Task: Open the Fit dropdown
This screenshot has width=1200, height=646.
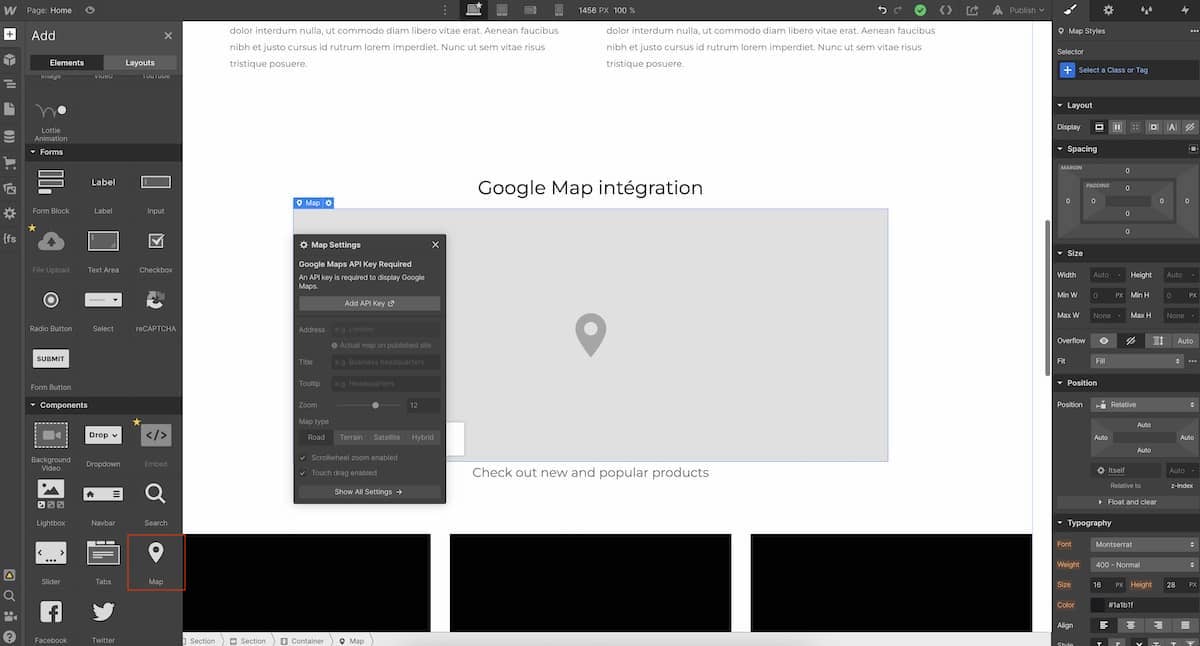Action: click(x=1137, y=361)
